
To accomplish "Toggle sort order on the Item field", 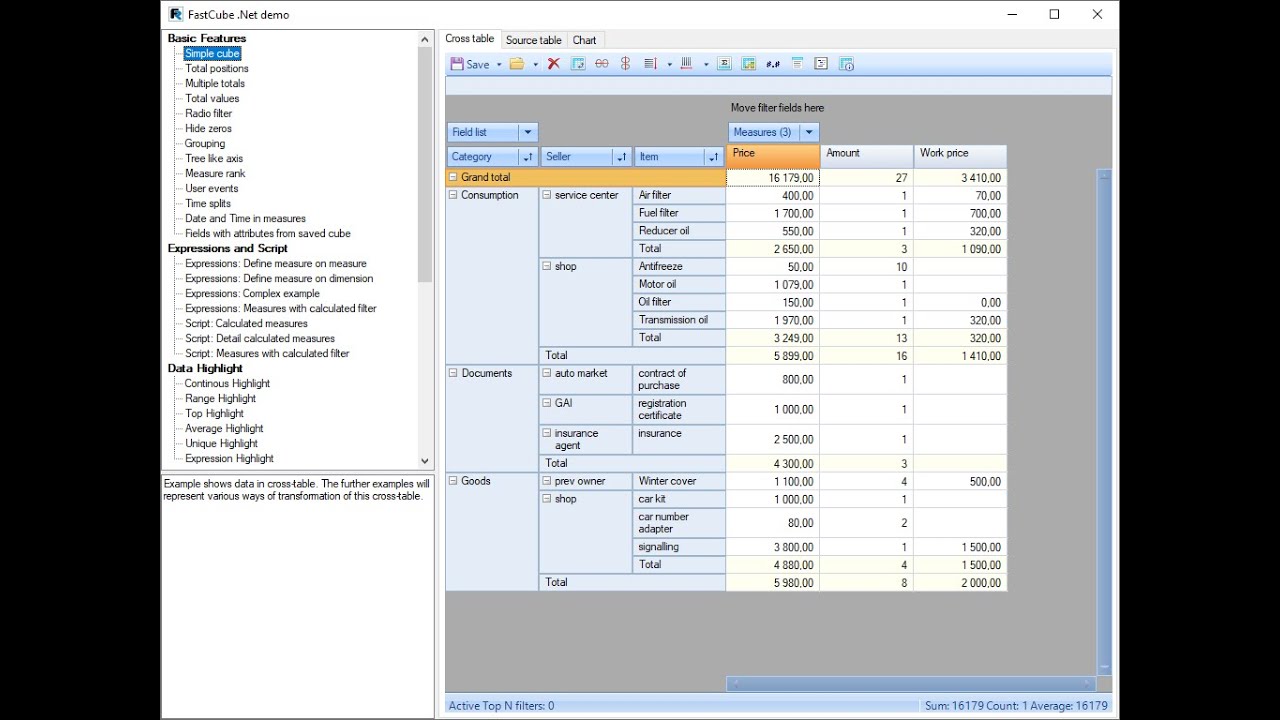I will (714, 157).
